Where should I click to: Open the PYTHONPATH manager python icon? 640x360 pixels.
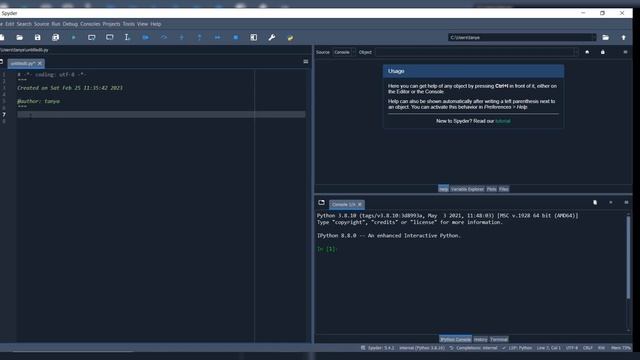290,38
